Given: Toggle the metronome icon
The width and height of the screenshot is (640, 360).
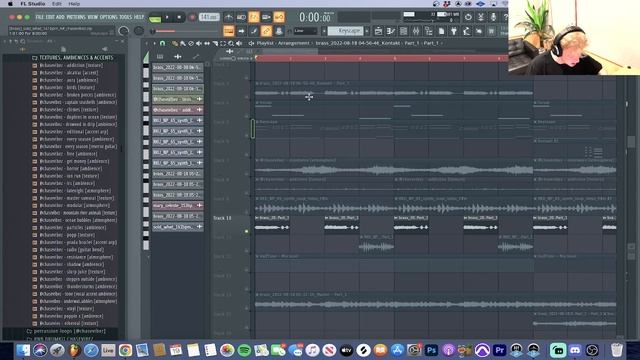Looking at the screenshot, I should tap(229, 17).
